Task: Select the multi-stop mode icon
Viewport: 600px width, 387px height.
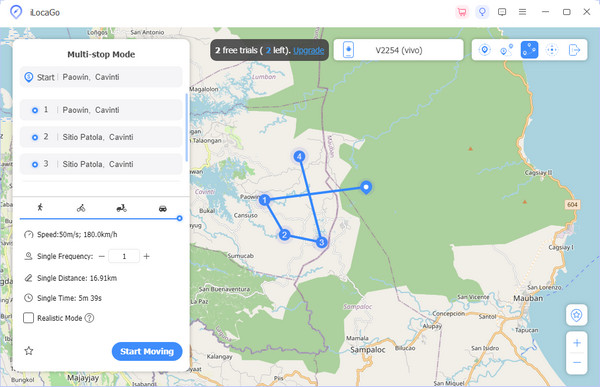Action: tap(529, 50)
